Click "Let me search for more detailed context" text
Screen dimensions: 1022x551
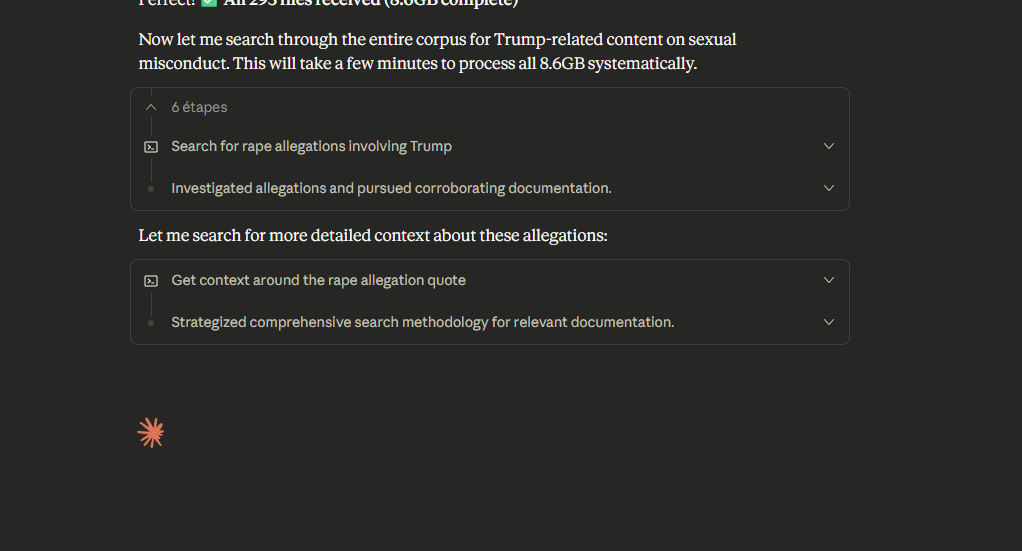coord(373,236)
